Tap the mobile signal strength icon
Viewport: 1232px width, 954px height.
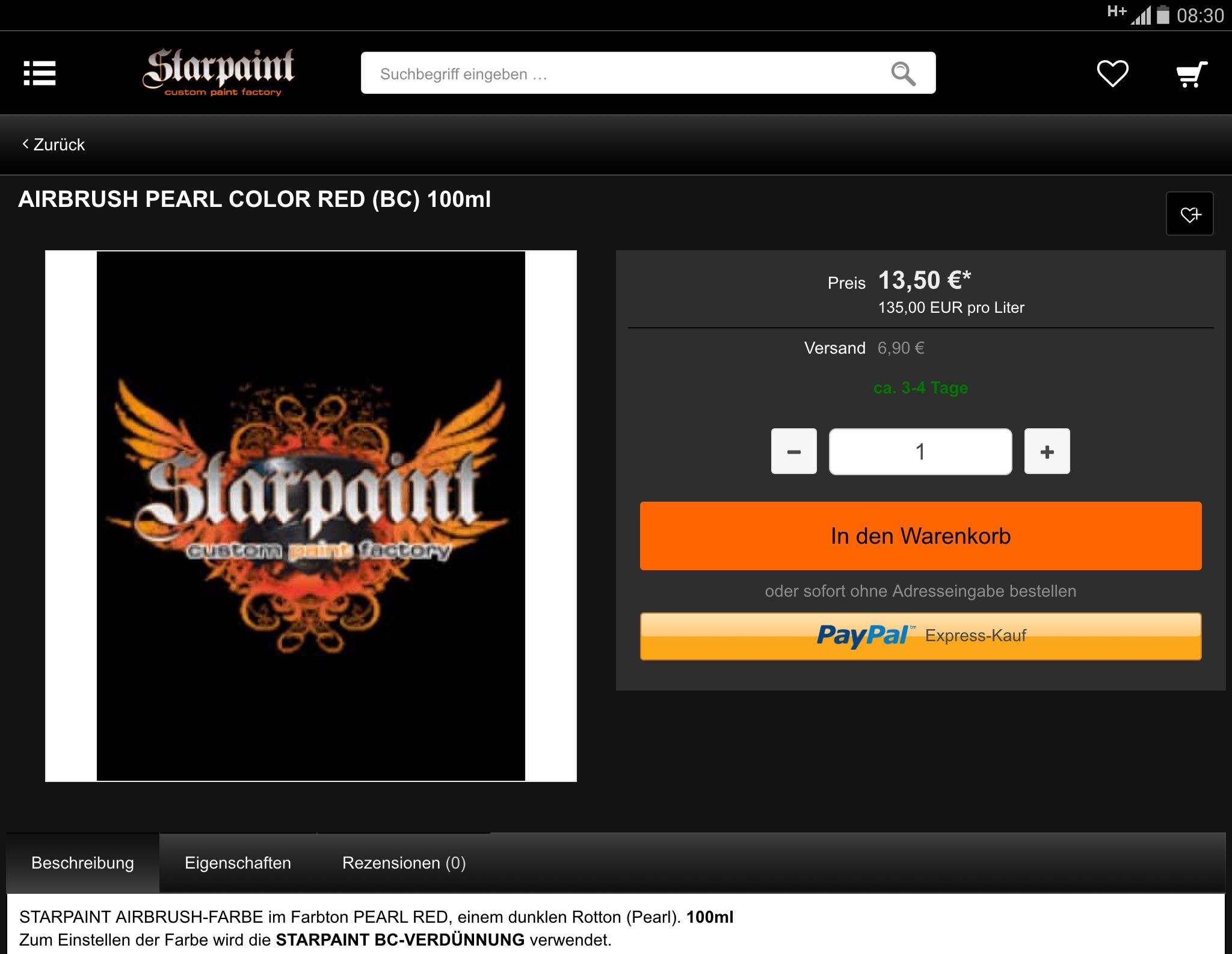[1141, 15]
